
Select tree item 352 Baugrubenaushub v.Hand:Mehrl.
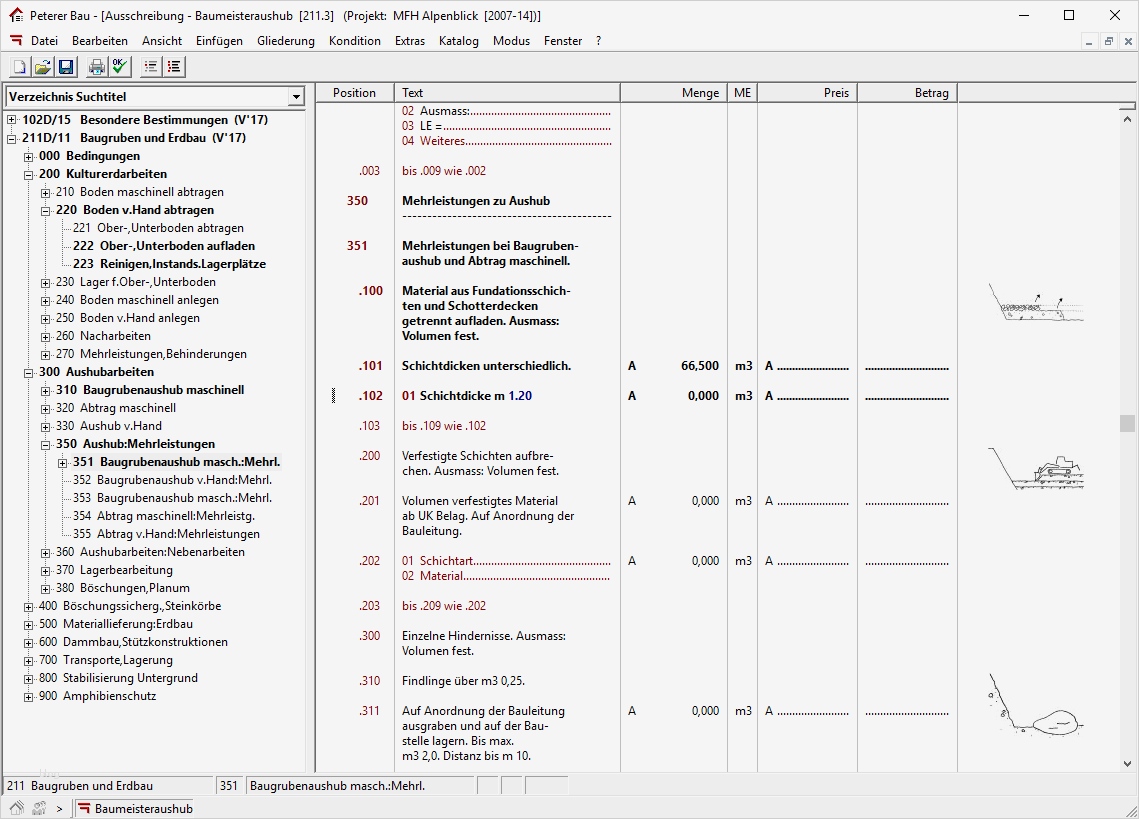(x=172, y=480)
